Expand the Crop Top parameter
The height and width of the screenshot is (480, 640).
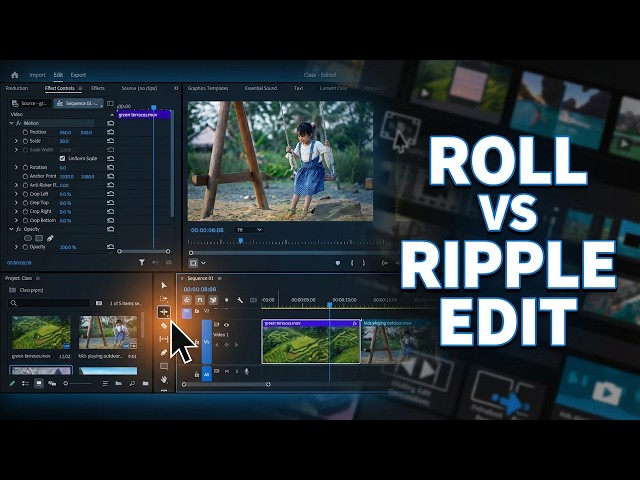[x=16, y=202]
